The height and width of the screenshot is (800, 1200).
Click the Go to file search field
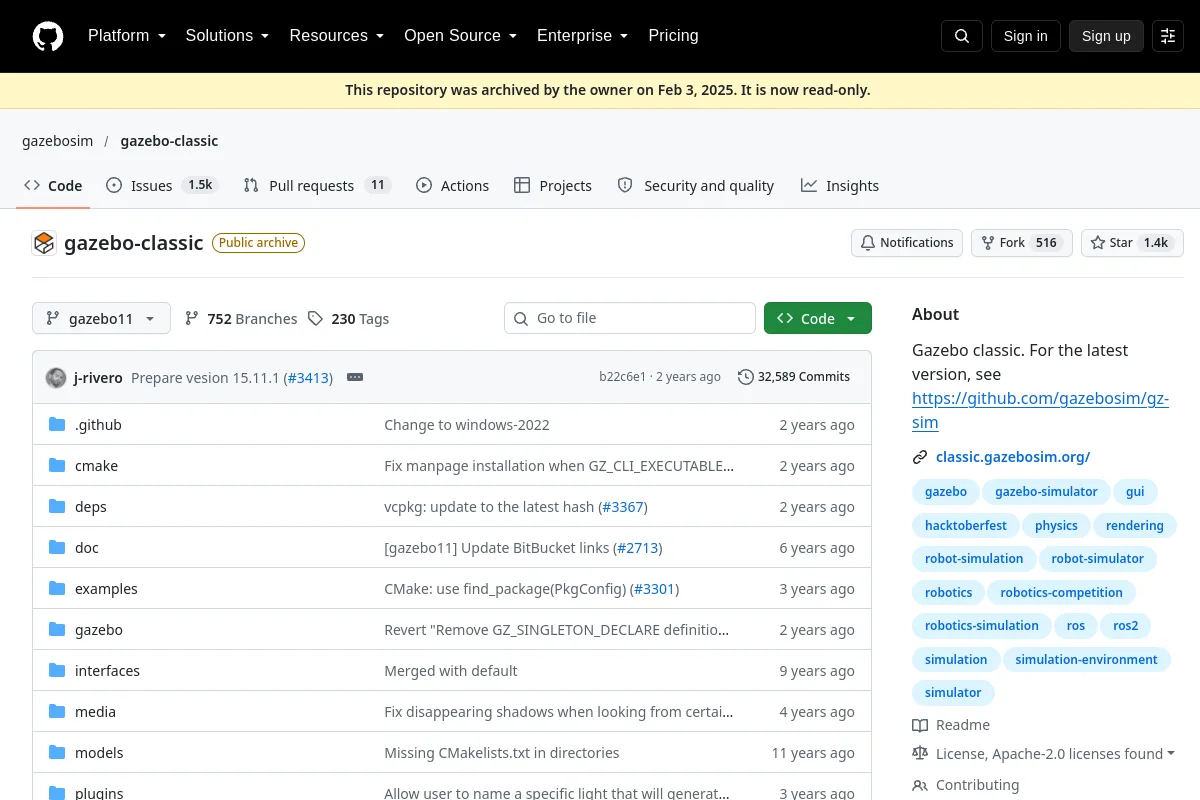[x=630, y=318]
